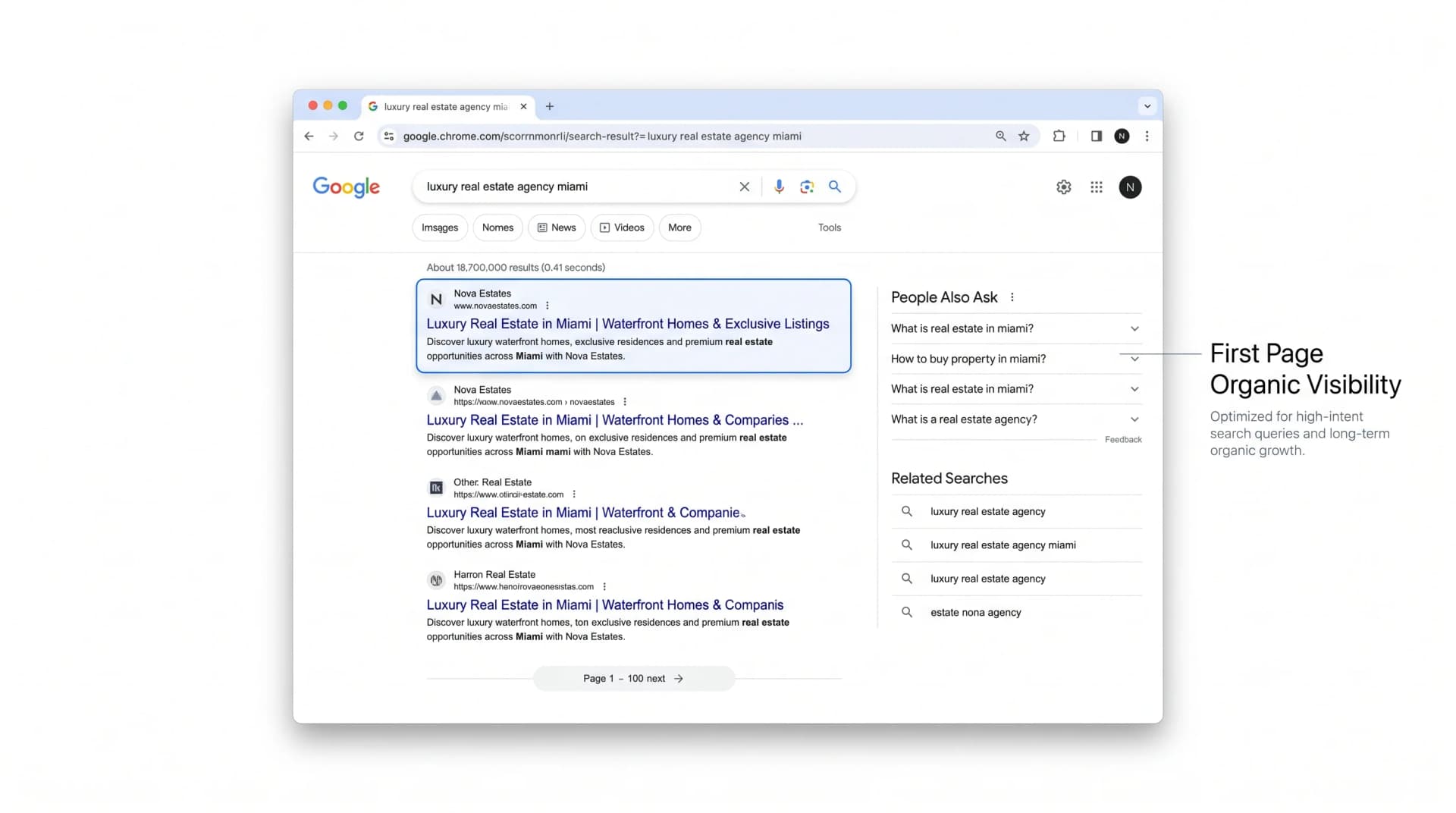Open new tab with plus button

click(x=550, y=107)
